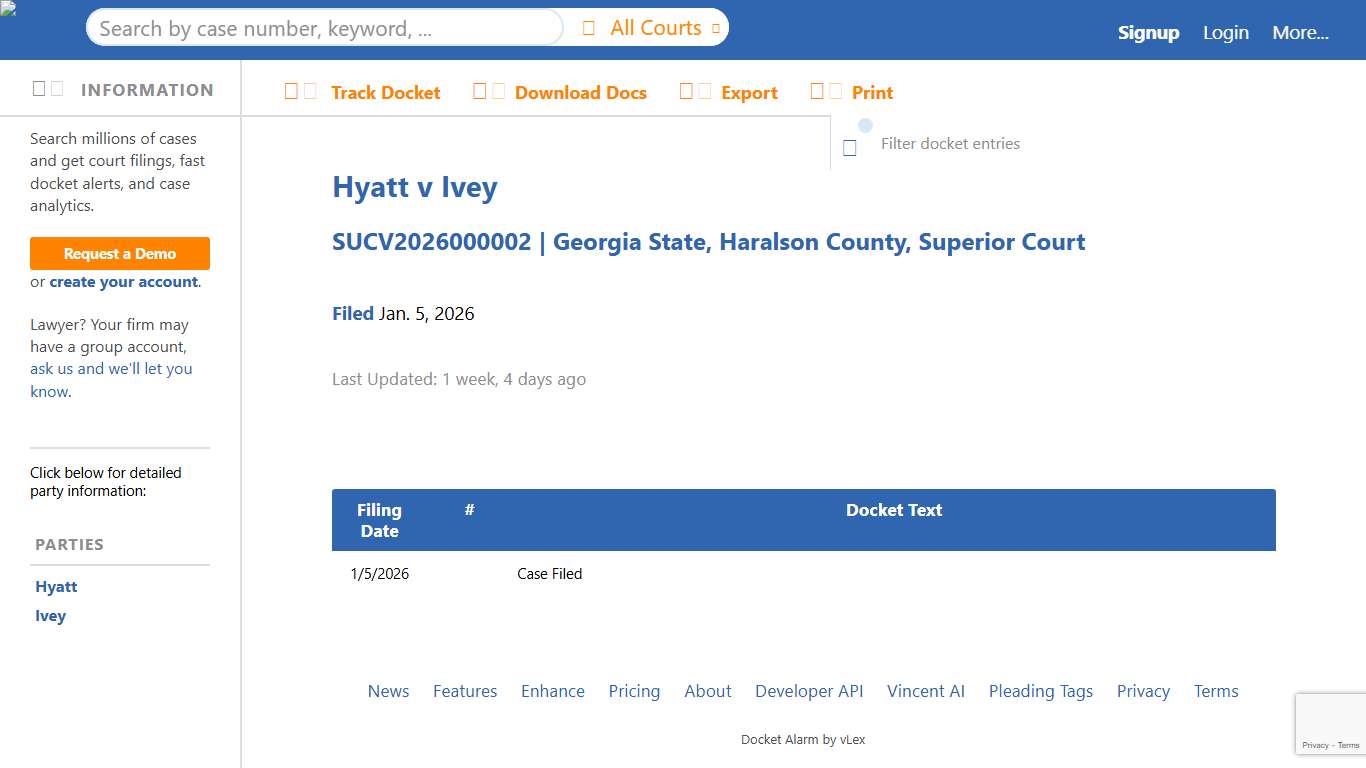Open the Vincent AI footer link
This screenshot has height=768, width=1366.
click(925, 691)
